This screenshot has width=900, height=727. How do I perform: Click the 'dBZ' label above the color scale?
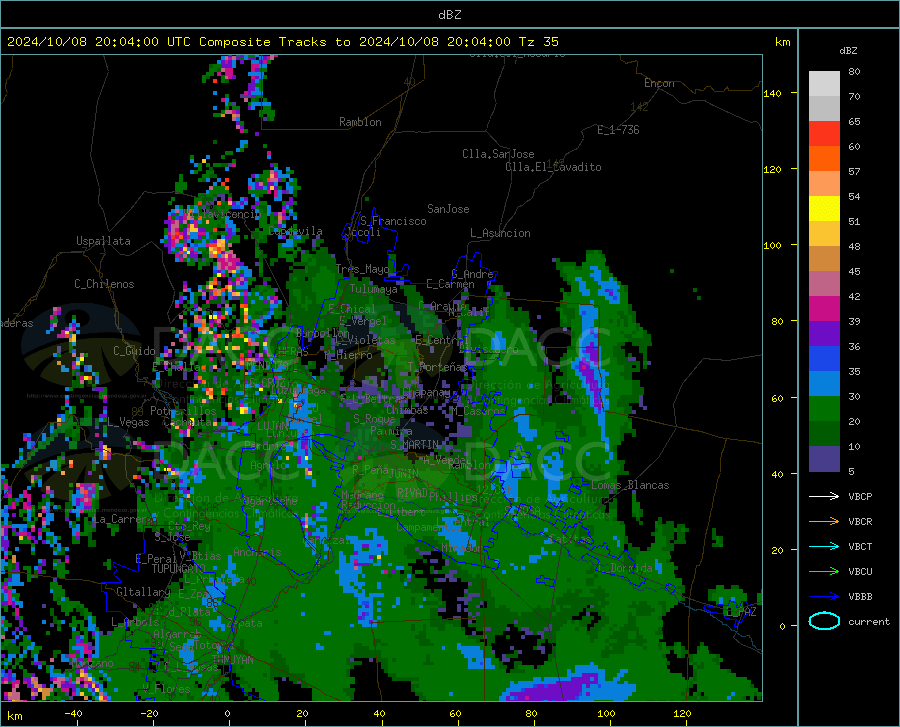click(x=848, y=50)
